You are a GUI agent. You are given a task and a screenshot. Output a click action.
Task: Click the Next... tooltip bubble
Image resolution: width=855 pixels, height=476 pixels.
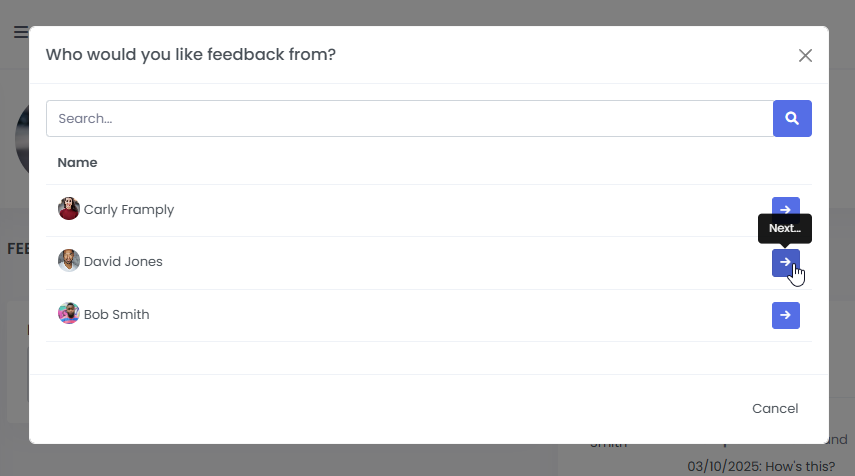tap(785, 228)
